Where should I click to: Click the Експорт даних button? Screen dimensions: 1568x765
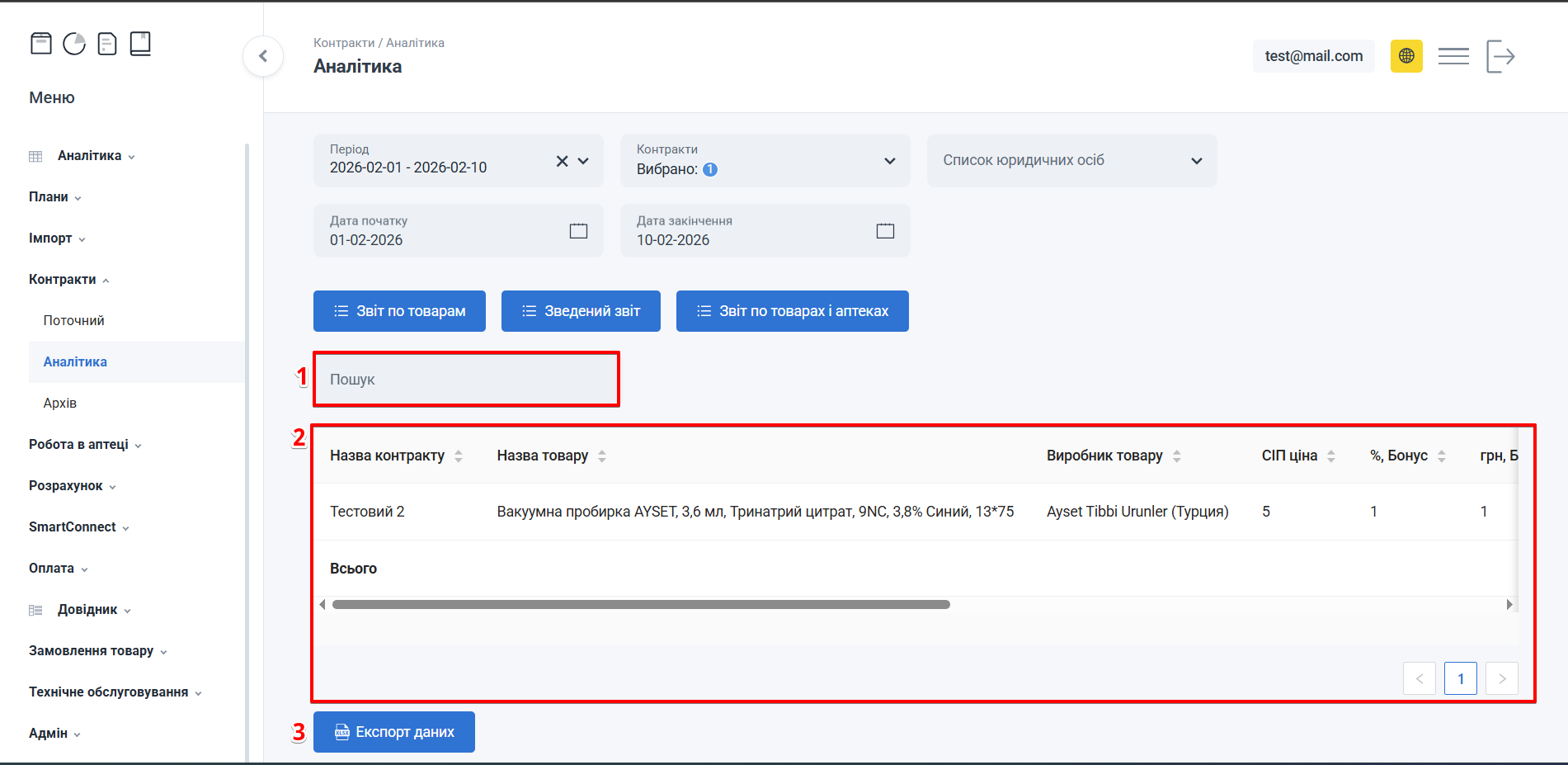[394, 732]
